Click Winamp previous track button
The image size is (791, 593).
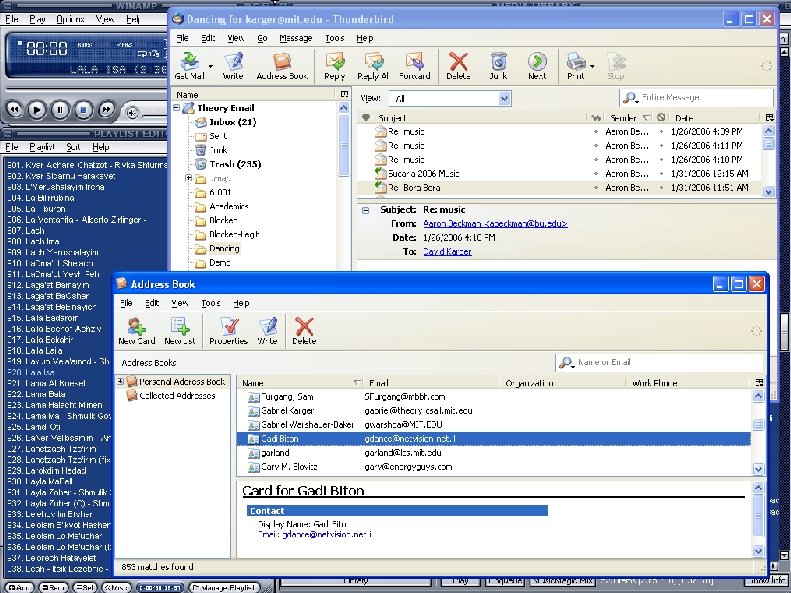pyautogui.click(x=14, y=109)
